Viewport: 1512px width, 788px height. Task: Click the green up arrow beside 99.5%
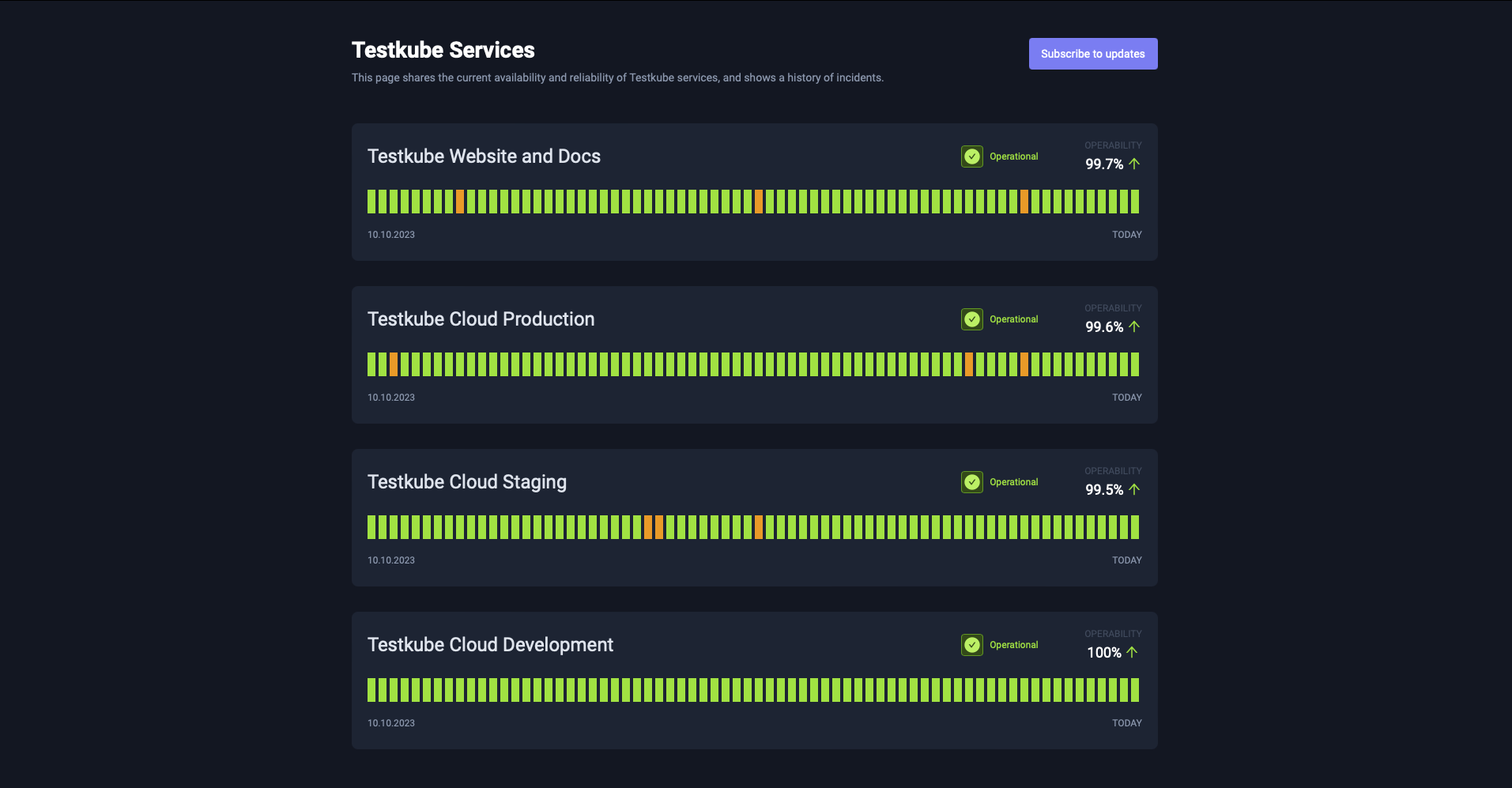pyautogui.click(x=1134, y=489)
